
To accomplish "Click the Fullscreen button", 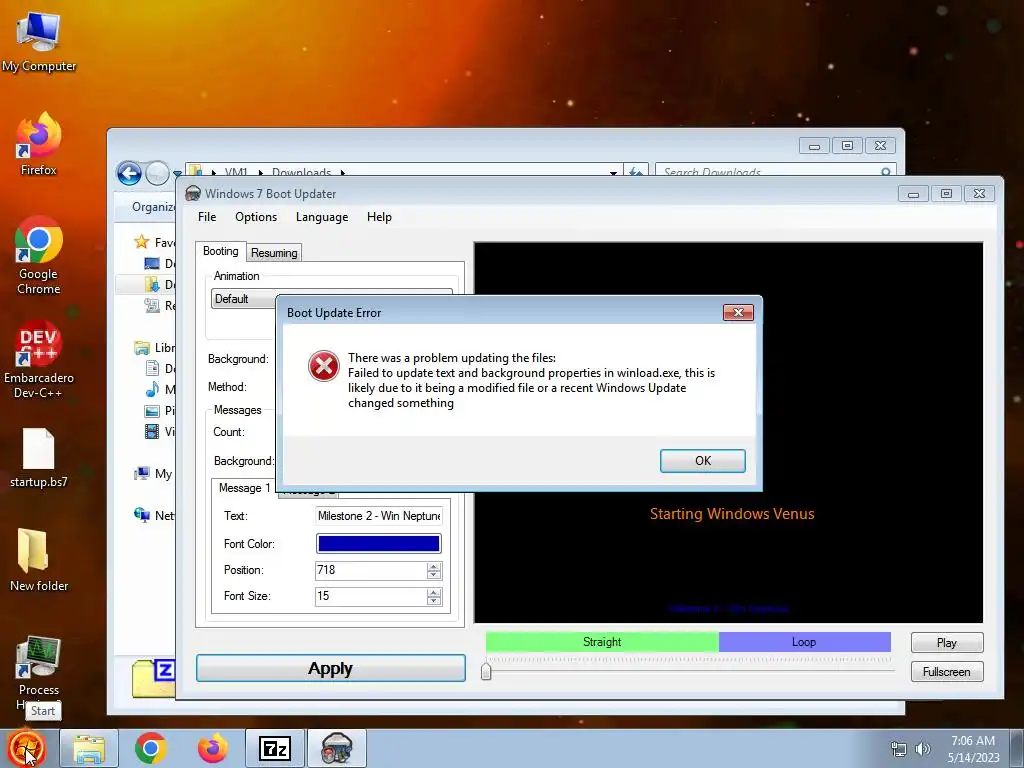I will (x=946, y=671).
